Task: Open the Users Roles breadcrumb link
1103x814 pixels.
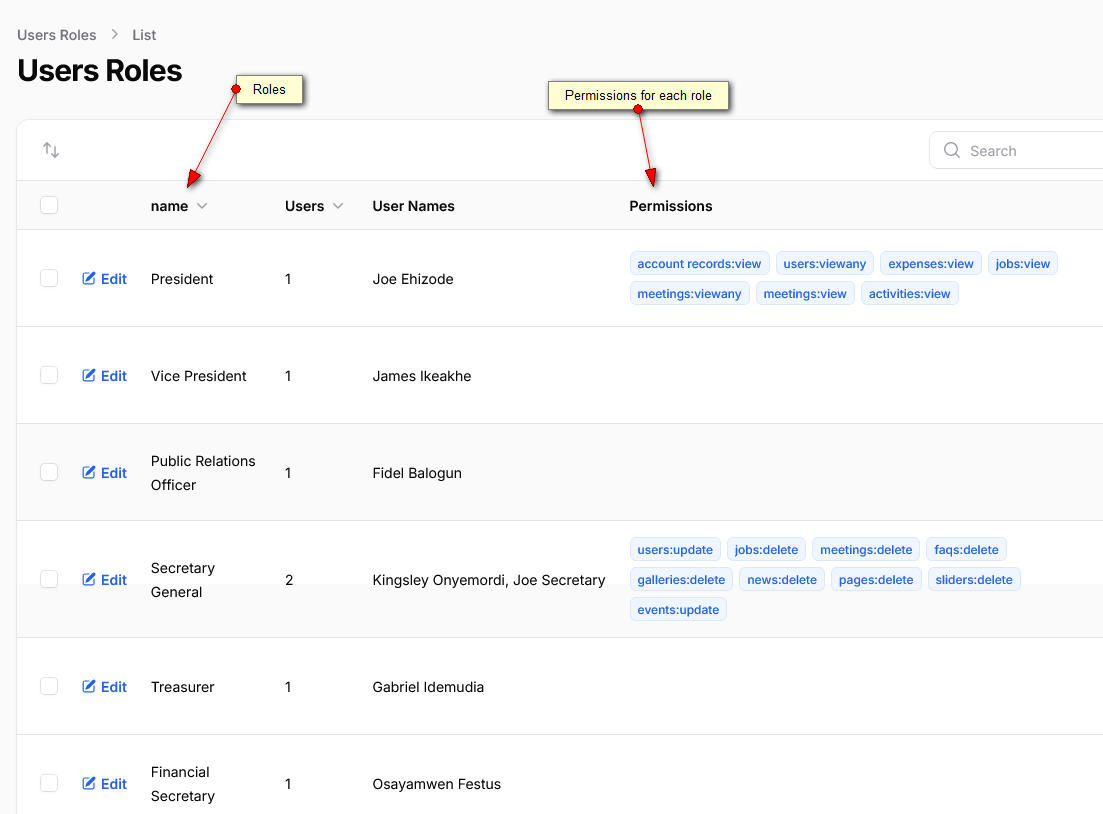Action: coord(57,35)
